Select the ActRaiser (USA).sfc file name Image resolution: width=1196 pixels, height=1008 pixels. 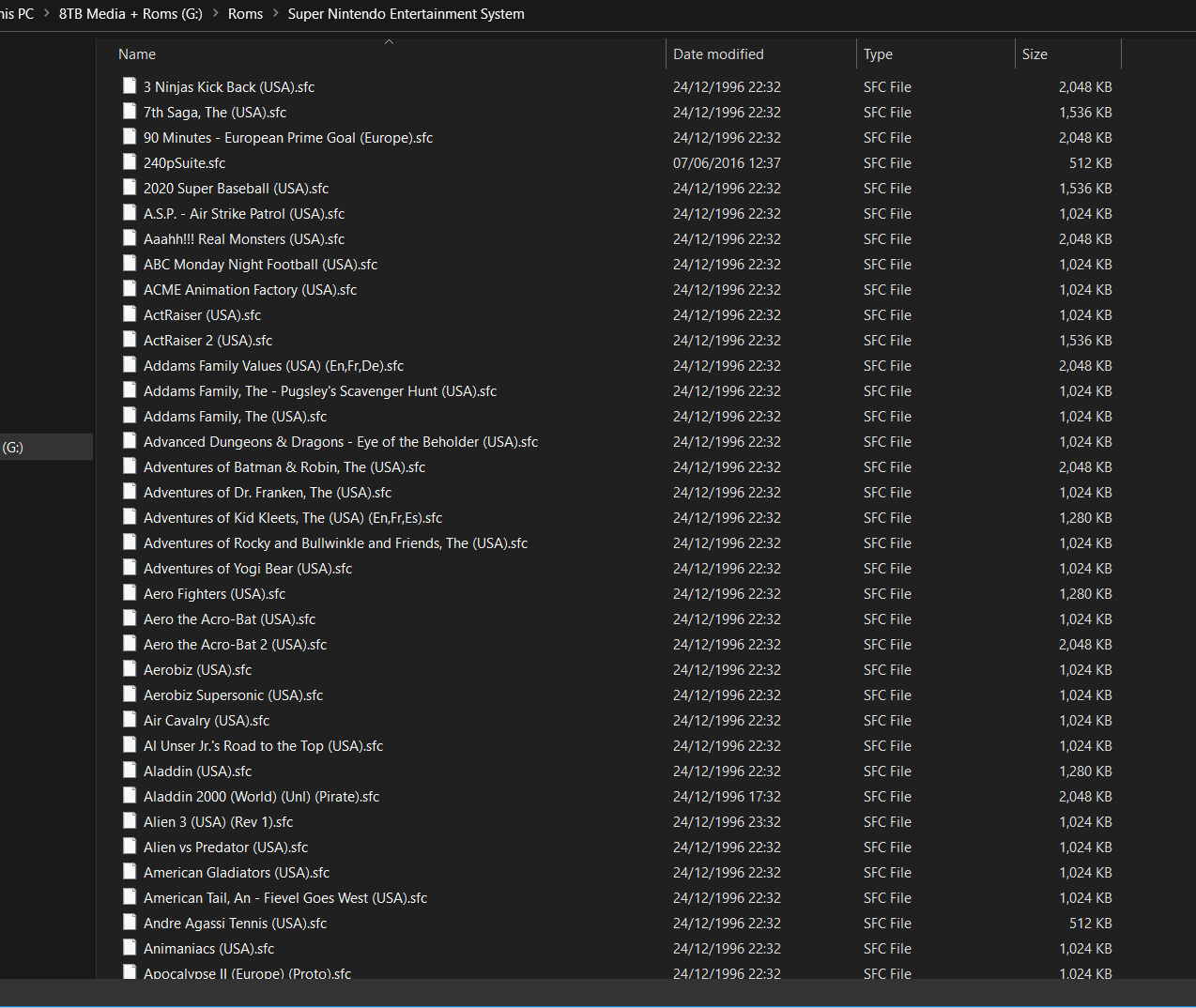pyautogui.click(x=203, y=314)
